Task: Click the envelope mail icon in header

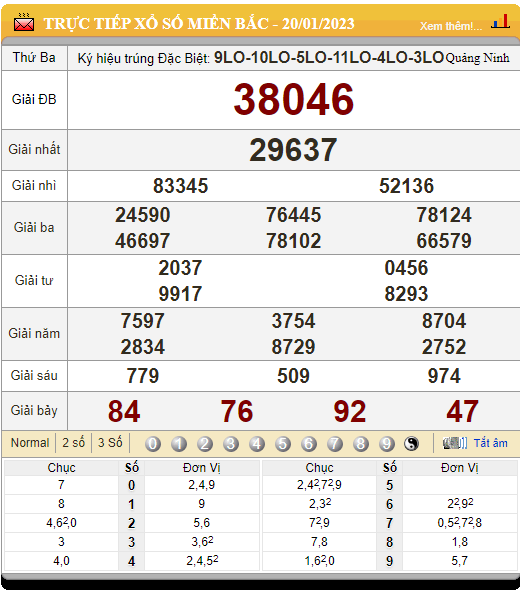Action: pyautogui.click(x=24, y=23)
